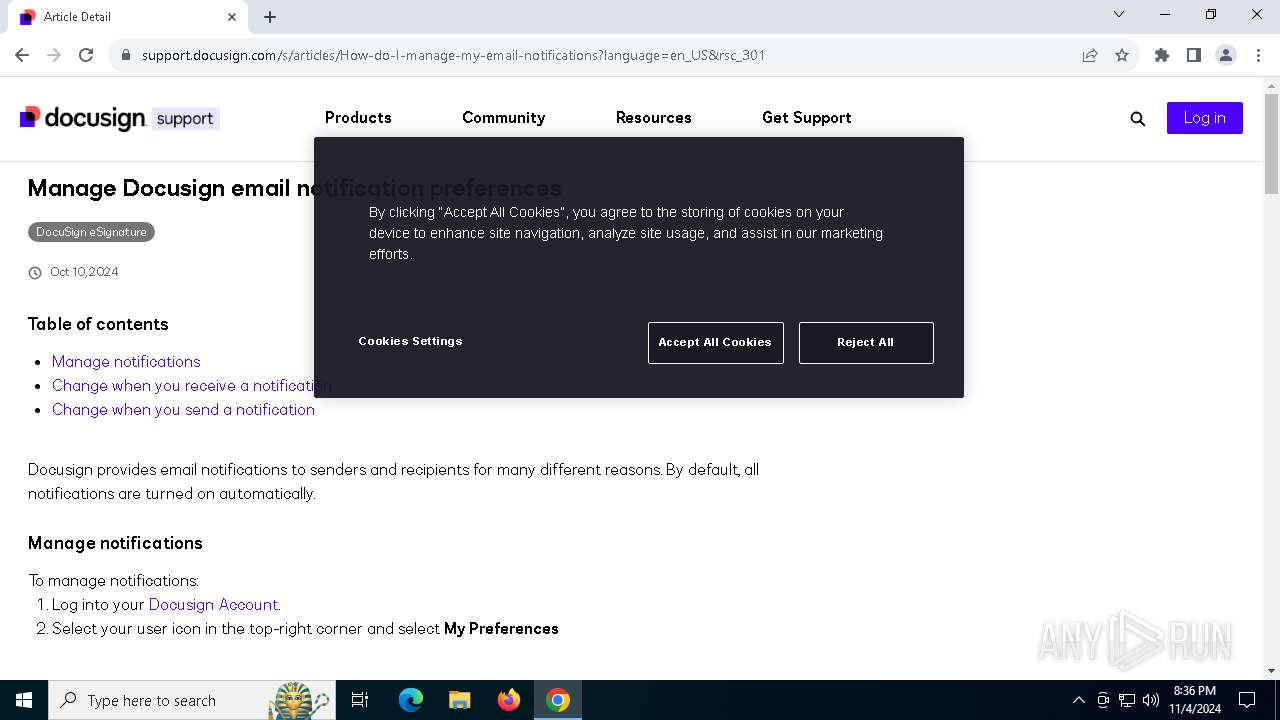
Task: Launch Firefox from the taskbar
Action: 509,700
